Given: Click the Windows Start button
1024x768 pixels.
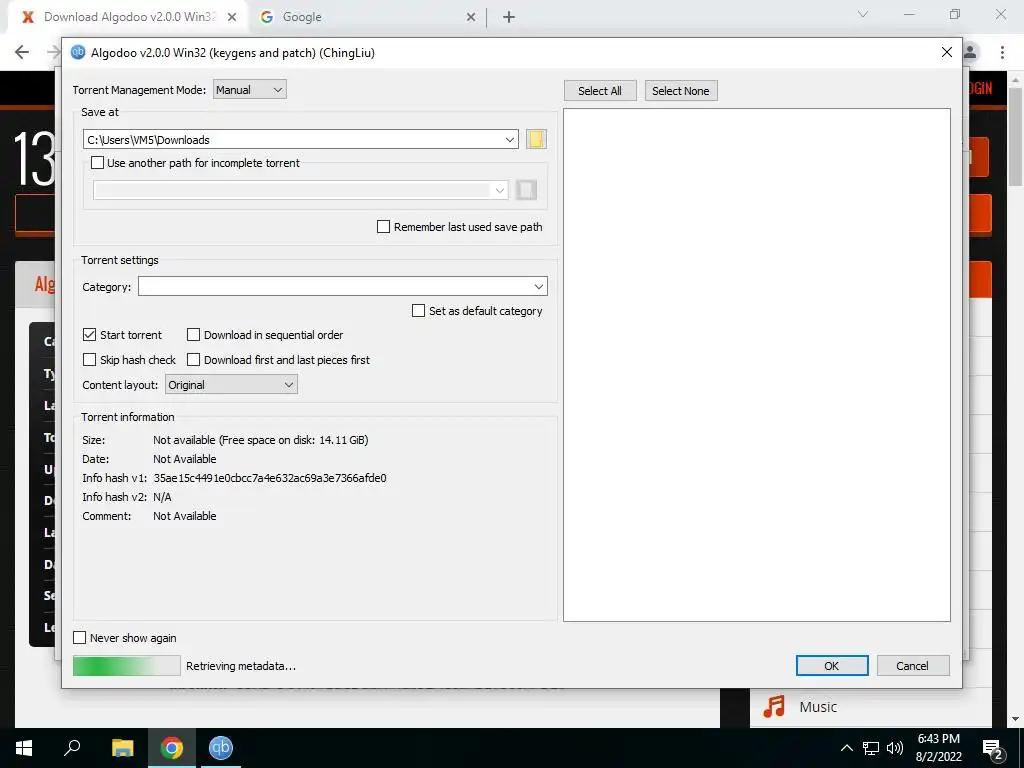Looking at the screenshot, I should point(24,748).
